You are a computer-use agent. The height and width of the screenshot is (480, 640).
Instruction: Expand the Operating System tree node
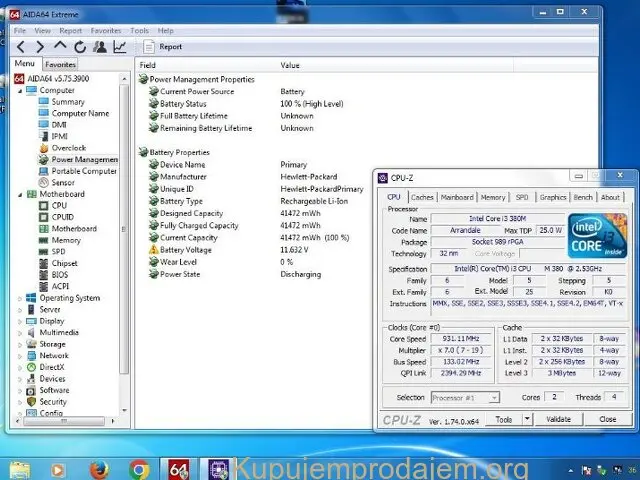click(20, 298)
